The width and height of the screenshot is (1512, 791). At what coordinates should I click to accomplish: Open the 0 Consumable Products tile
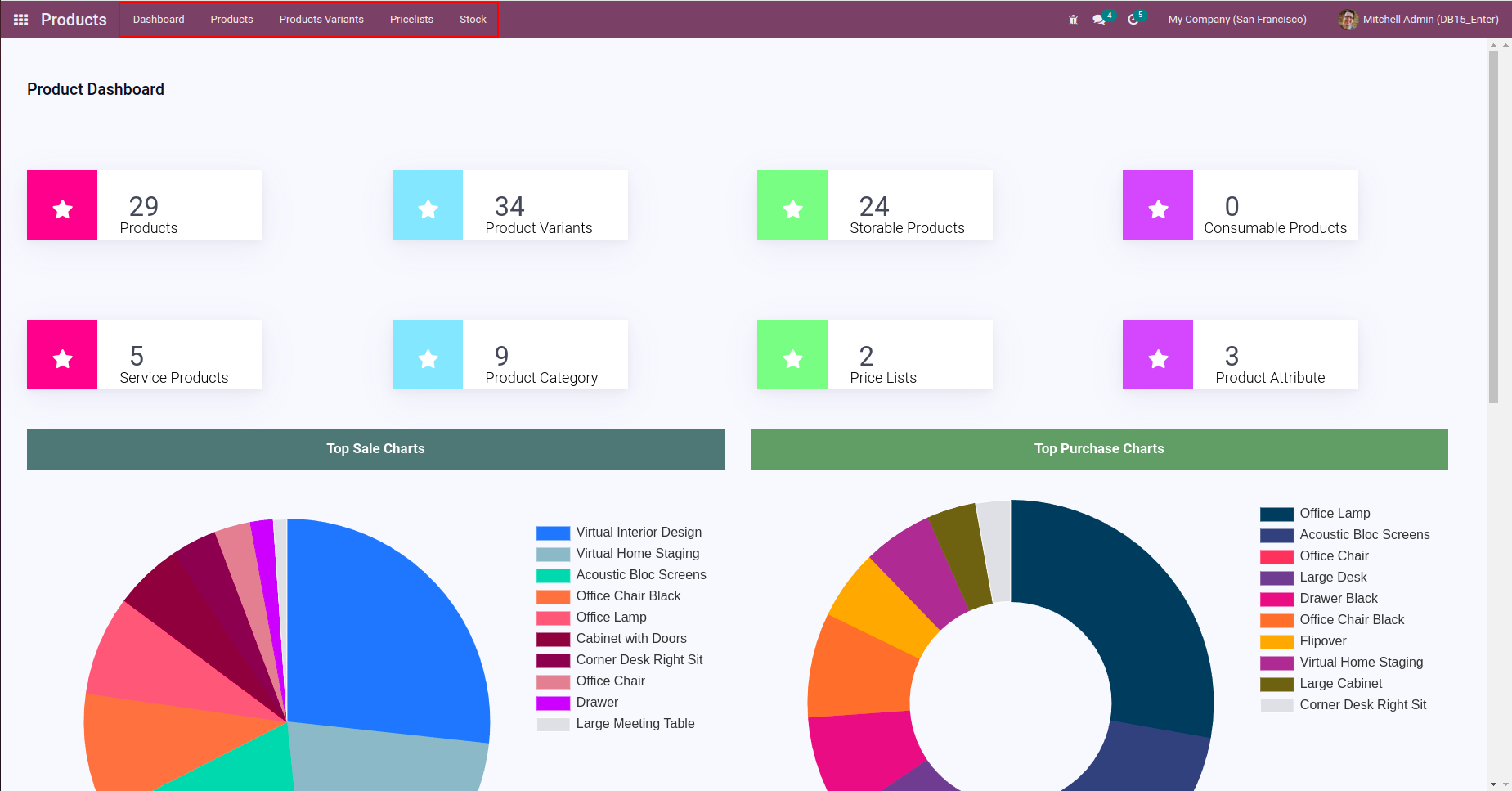point(1241,205)
